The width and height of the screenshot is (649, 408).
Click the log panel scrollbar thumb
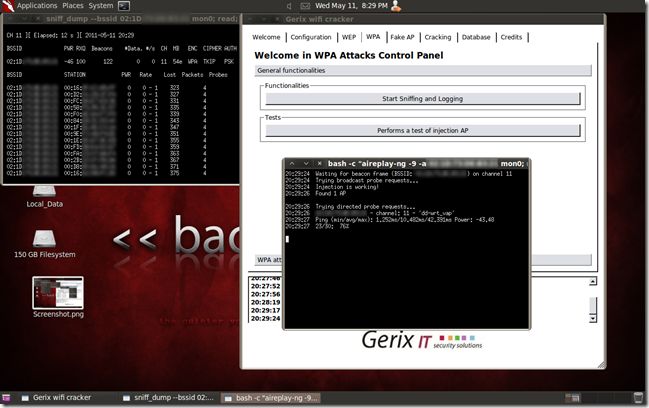coord(593,306)
